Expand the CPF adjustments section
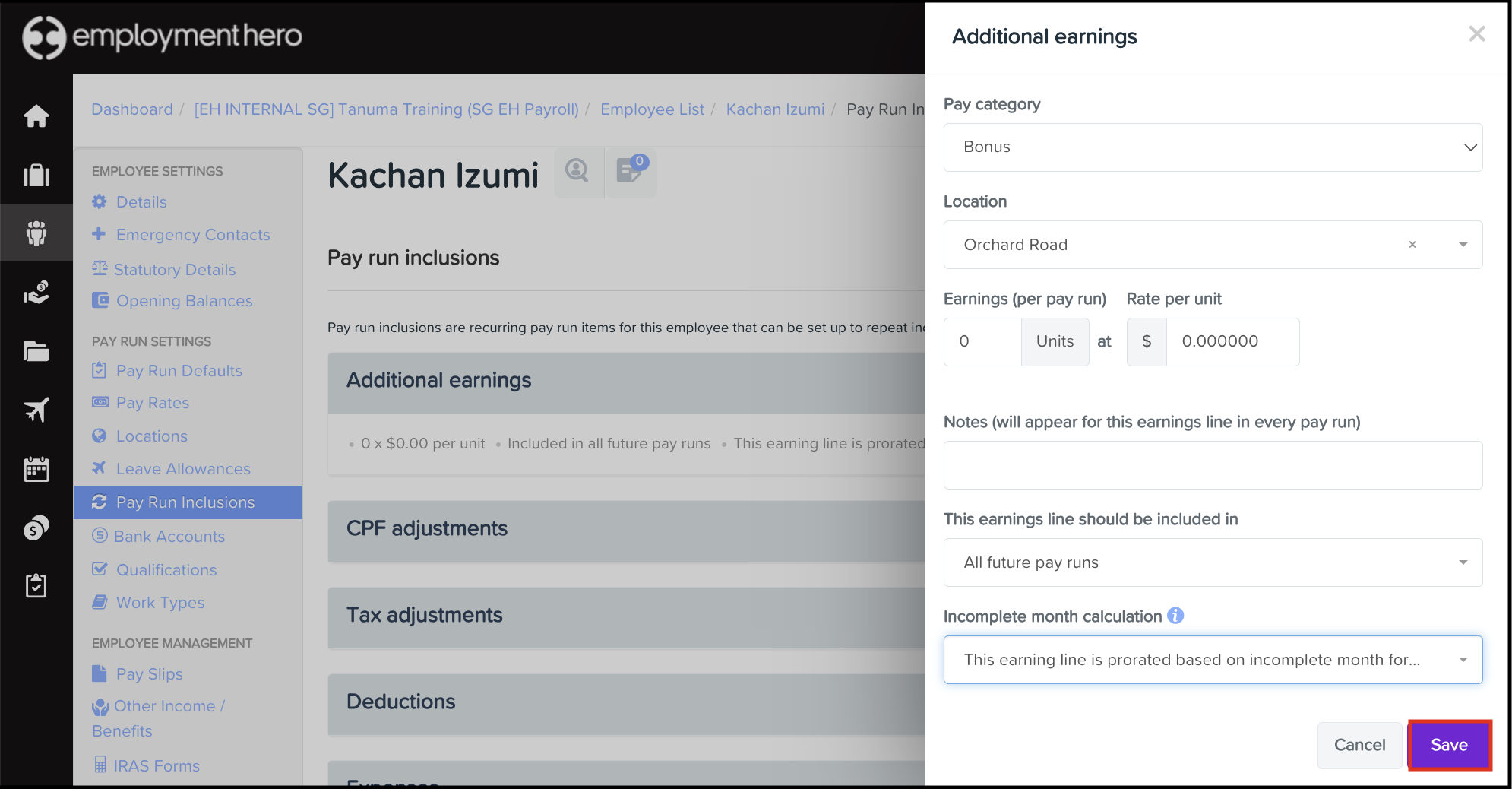This screenshot has width=1512, height=789. click(x=627, y=531)
